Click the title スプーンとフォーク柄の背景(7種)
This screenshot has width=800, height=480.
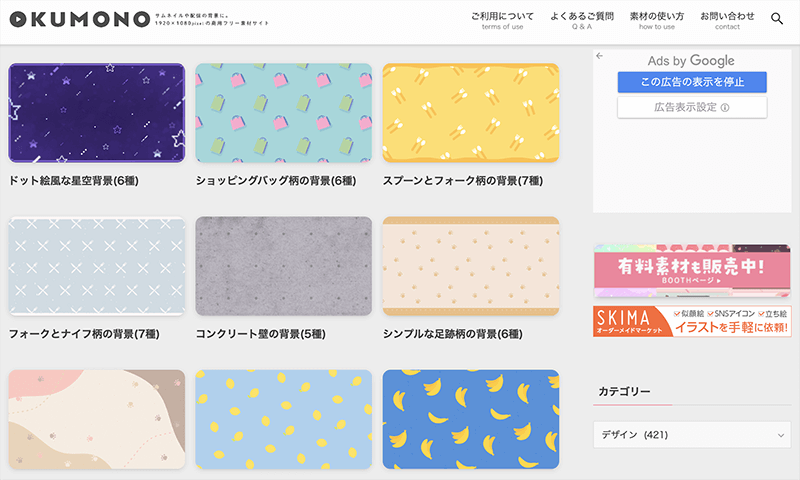click(463, 181)
